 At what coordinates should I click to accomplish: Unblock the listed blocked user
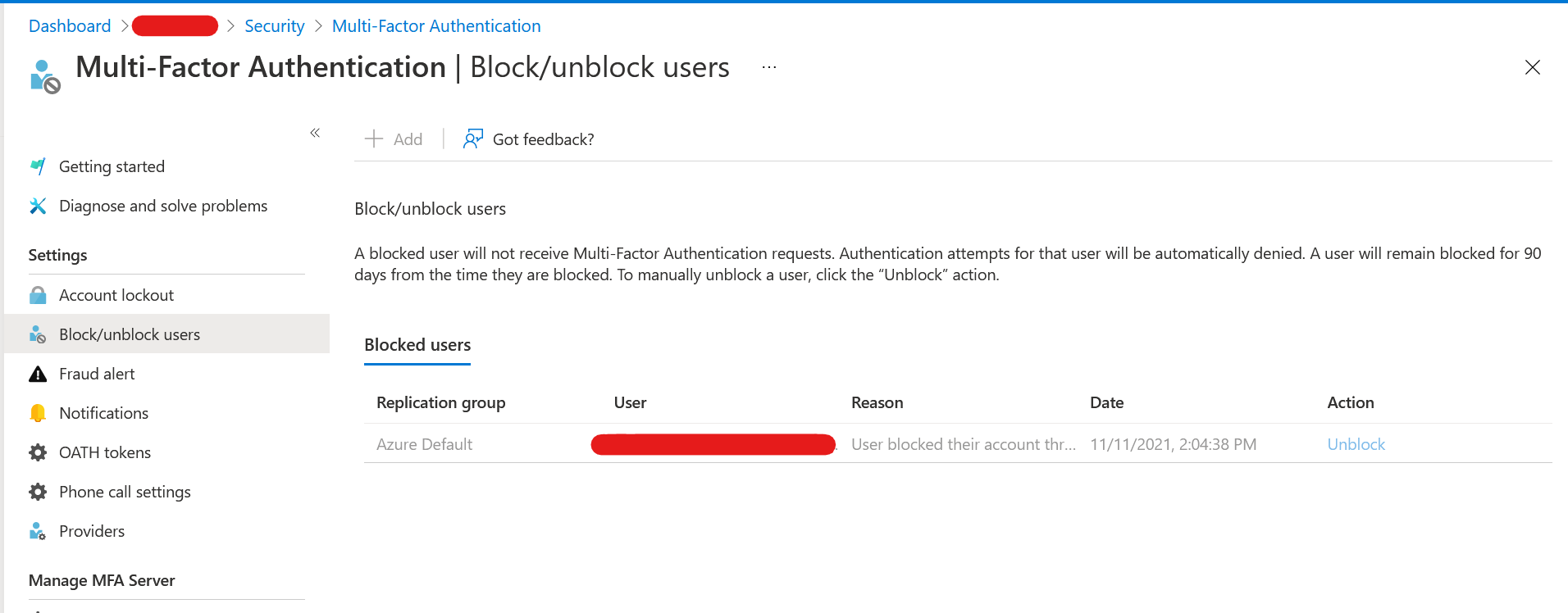1356,444
